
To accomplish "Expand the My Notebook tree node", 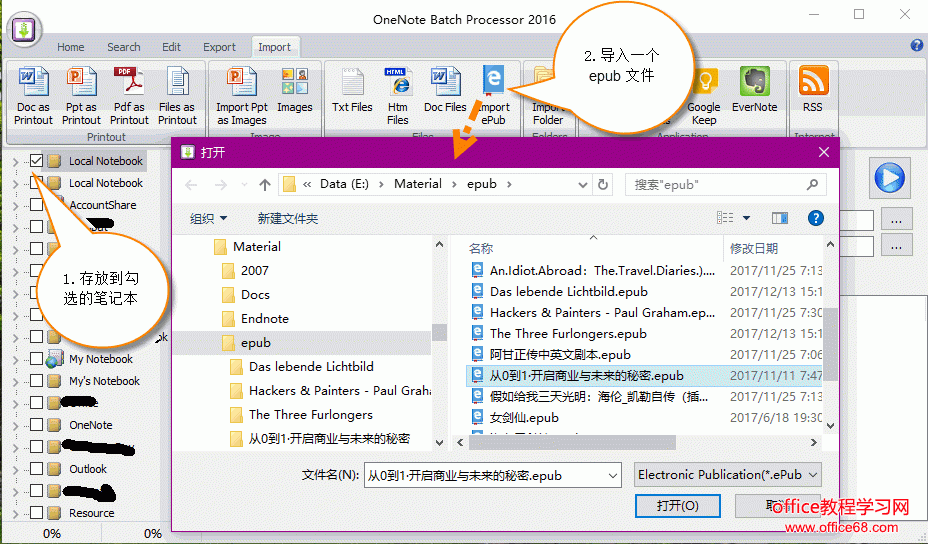I will (15, 359).
